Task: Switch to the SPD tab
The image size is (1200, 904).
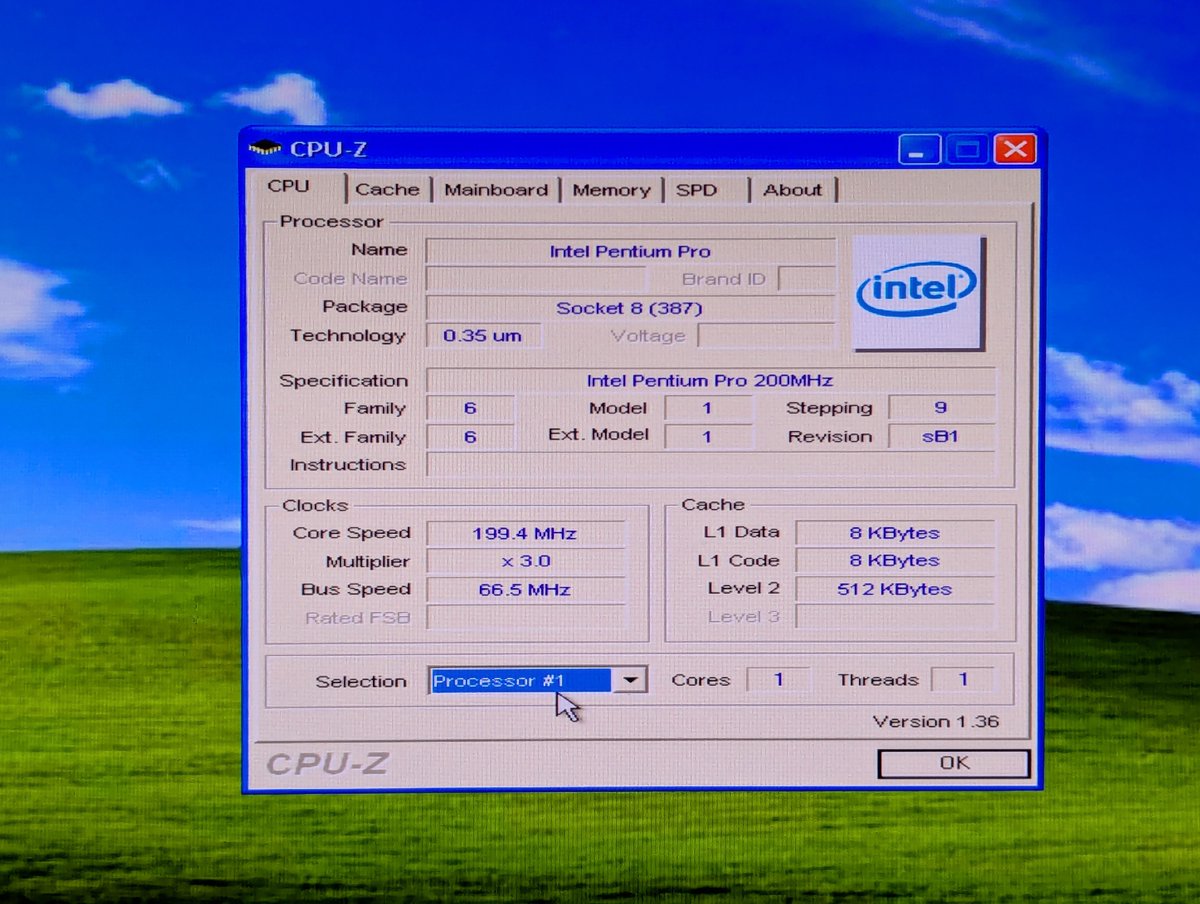Action: pyautogui.click(x=697, y=189)
